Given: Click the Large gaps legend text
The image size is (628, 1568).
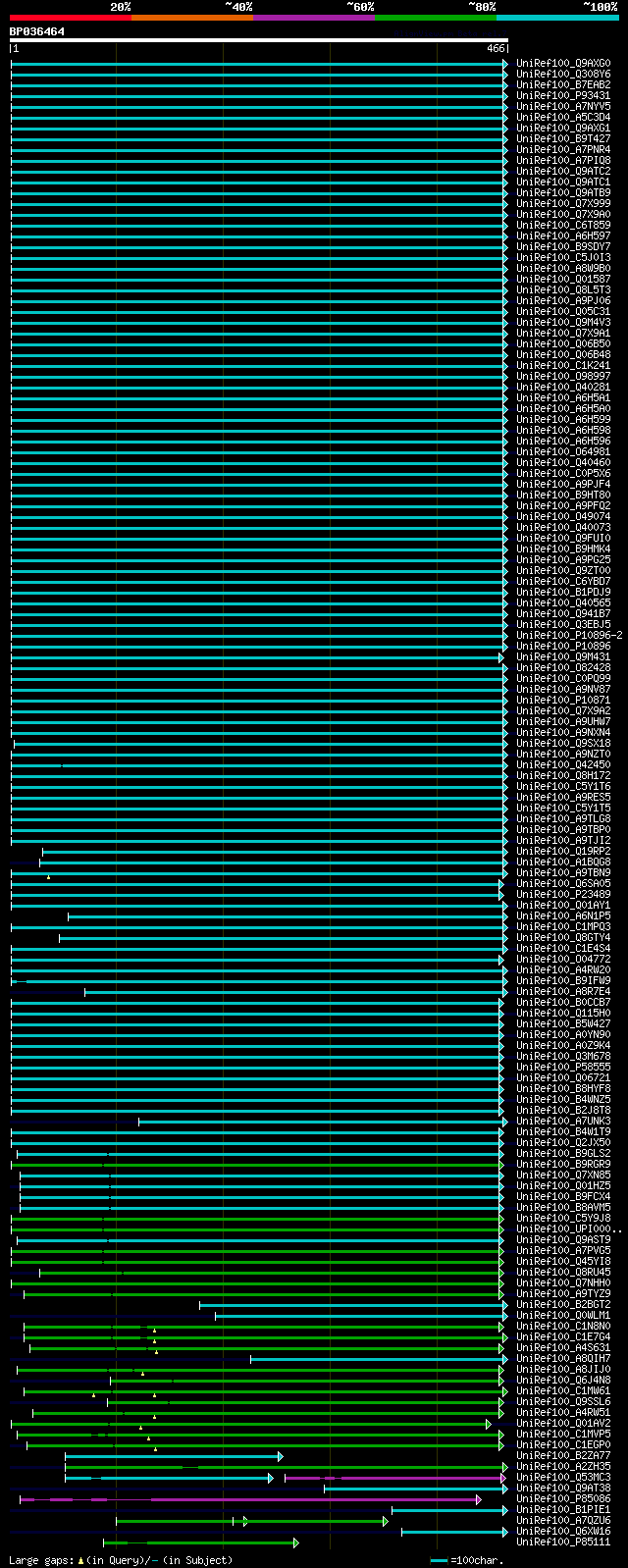Looking at the screenshot, I should pyautogui.click(x=121, y=1560).
